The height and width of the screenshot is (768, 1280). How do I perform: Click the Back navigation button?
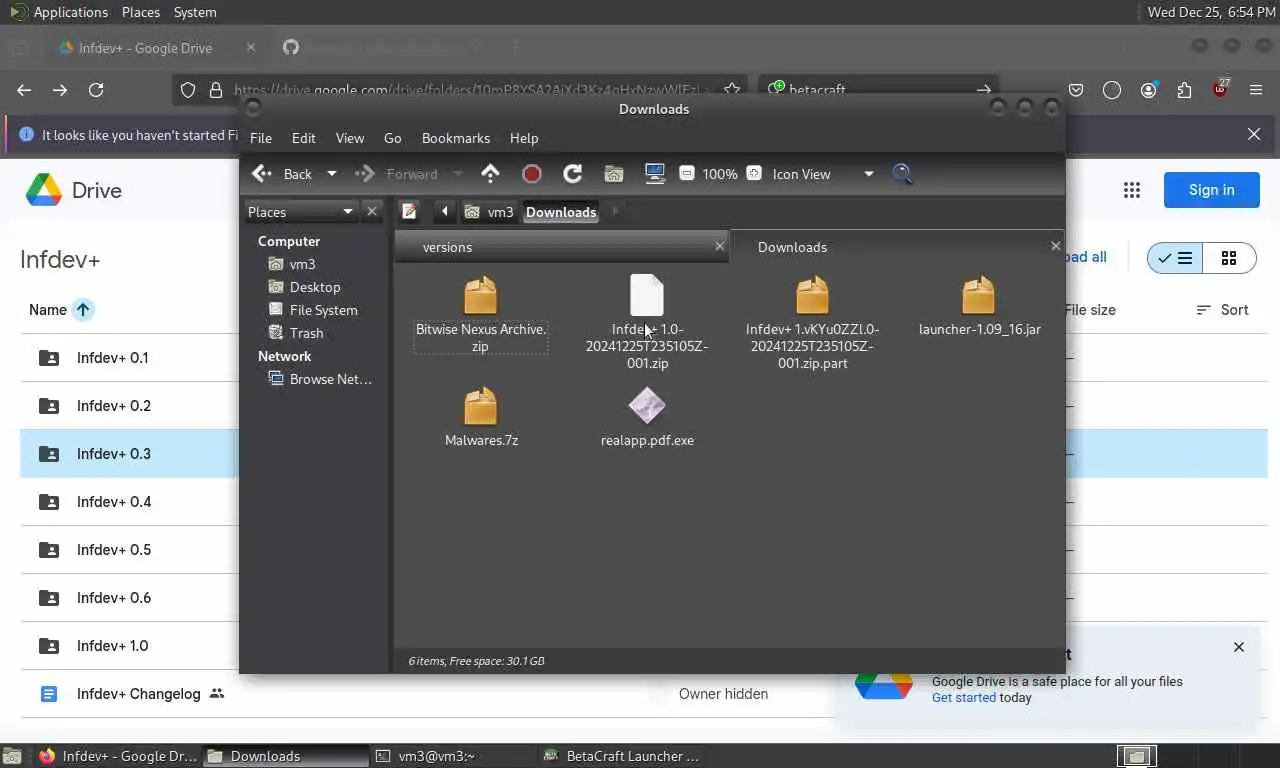[x=283, y=174]
